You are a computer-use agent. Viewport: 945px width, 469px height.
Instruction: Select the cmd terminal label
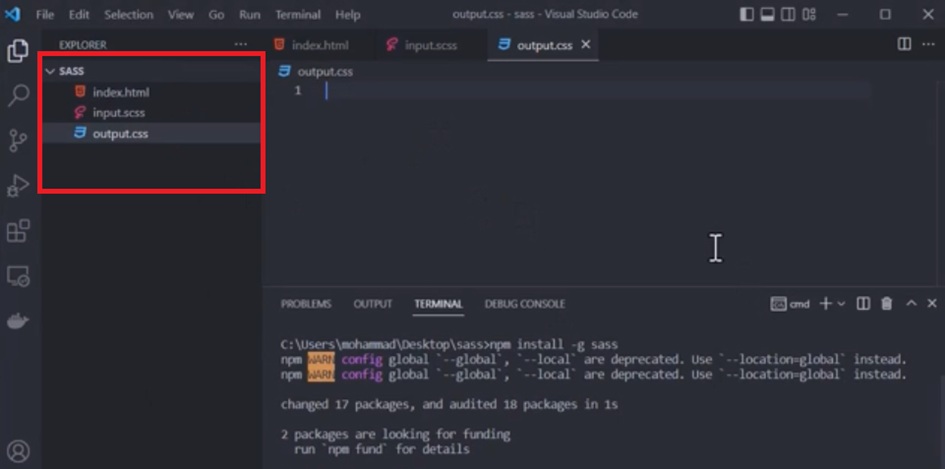click(x=790, y=304)
